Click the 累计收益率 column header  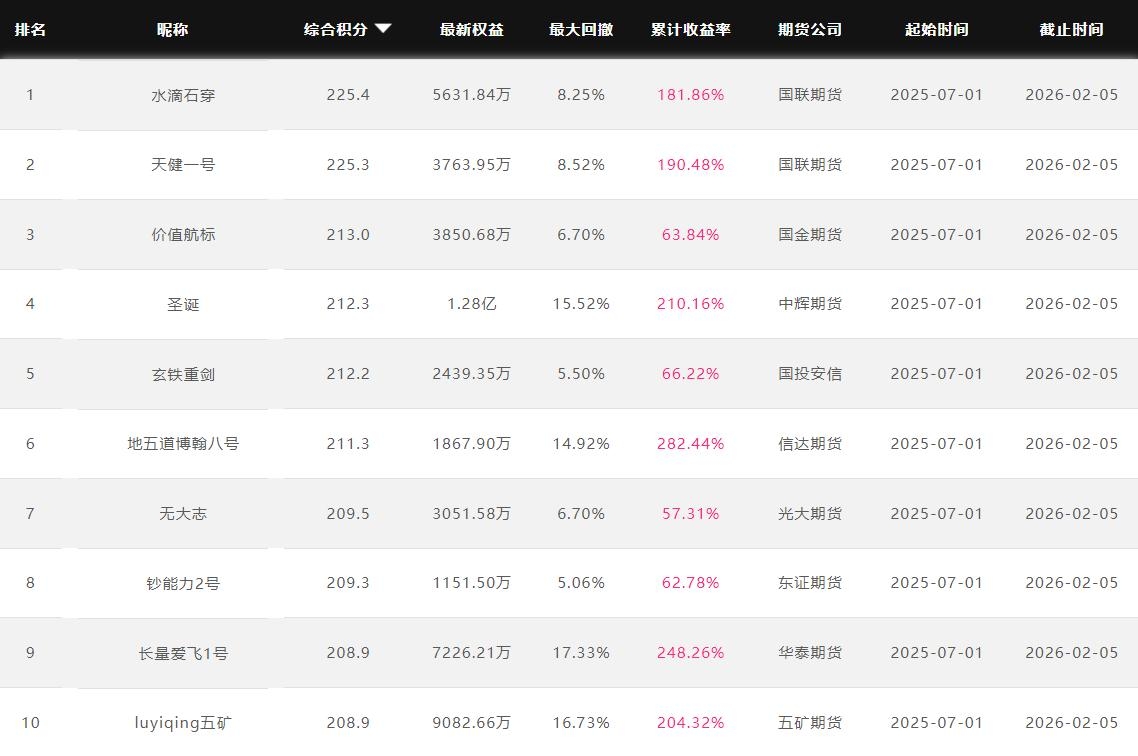pyautogui.click(x=690, y=29)
